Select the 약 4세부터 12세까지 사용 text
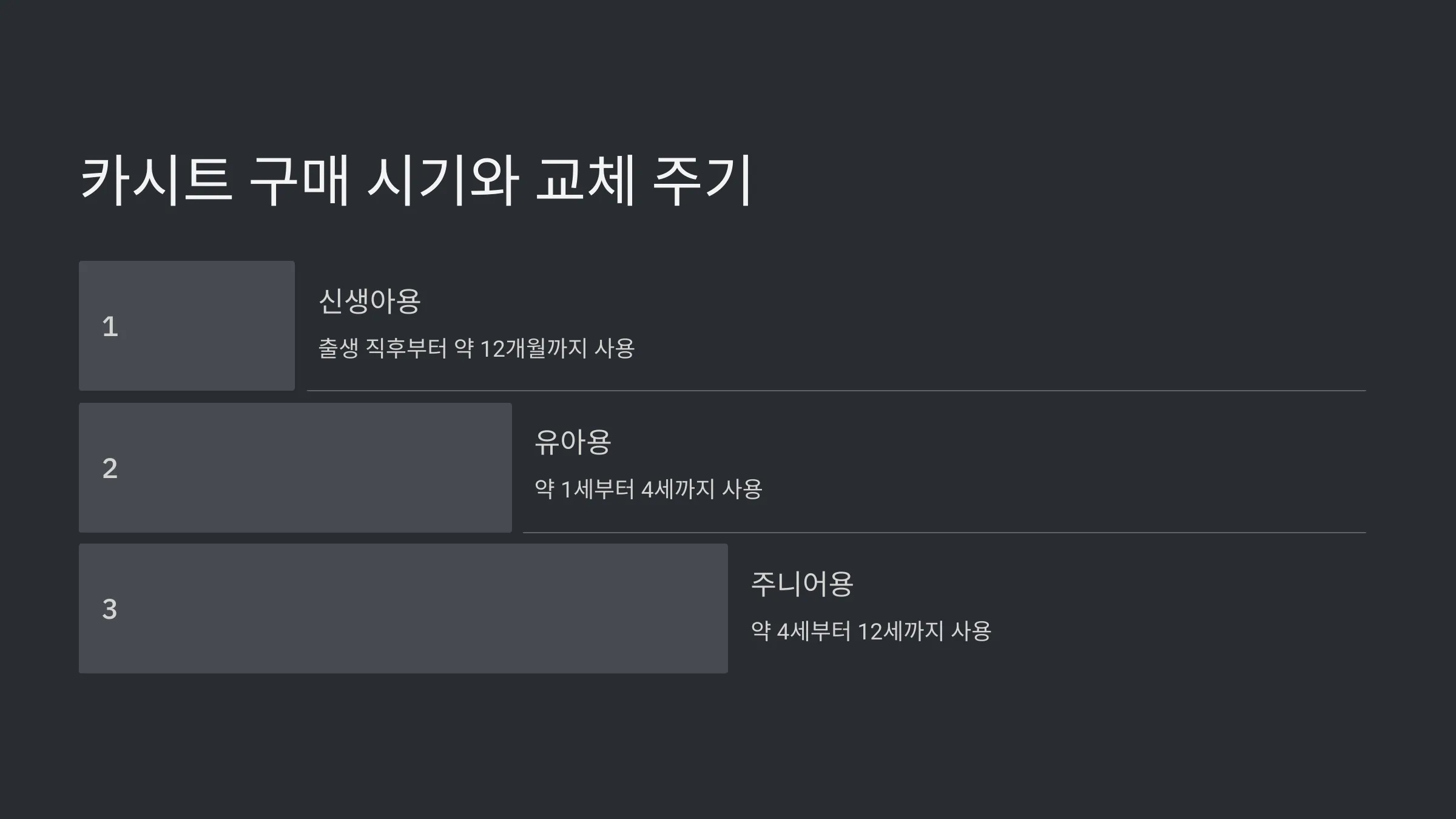1456x819 pixels. [x=871, y=631]
